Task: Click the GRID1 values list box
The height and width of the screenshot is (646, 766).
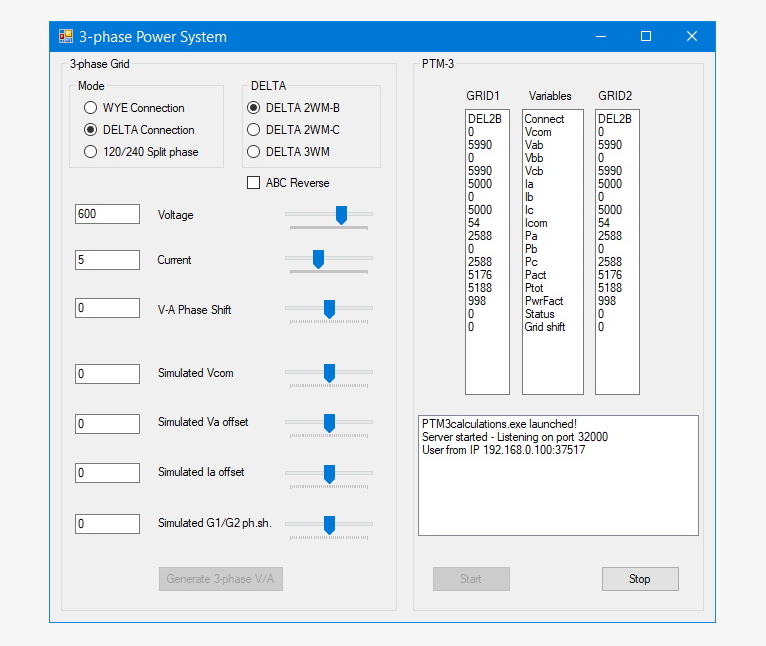Action: coord(488,252)
